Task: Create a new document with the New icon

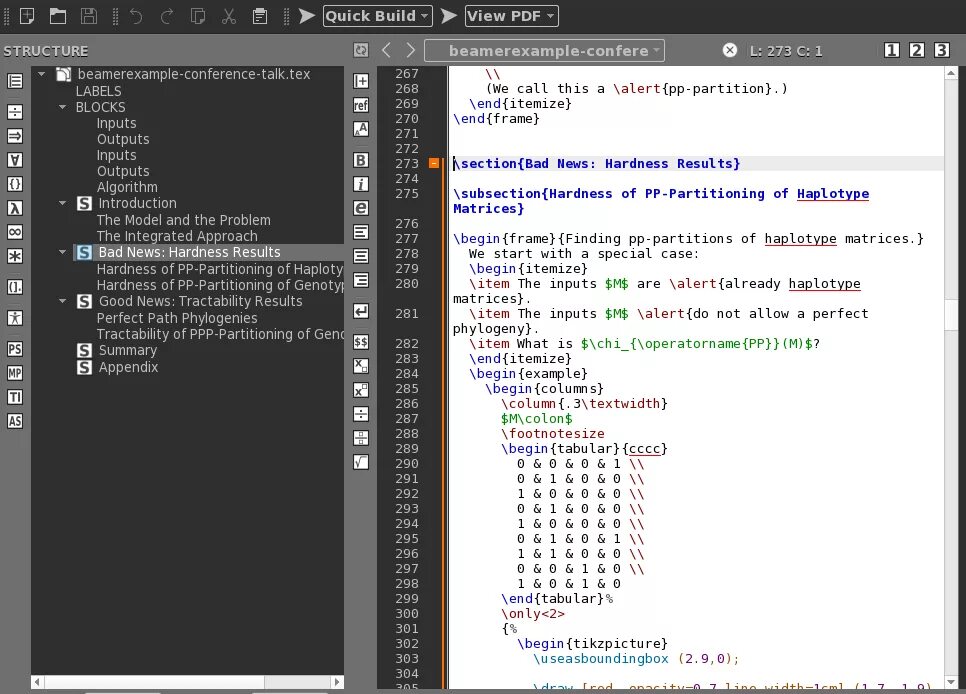Action: (27, 16)
